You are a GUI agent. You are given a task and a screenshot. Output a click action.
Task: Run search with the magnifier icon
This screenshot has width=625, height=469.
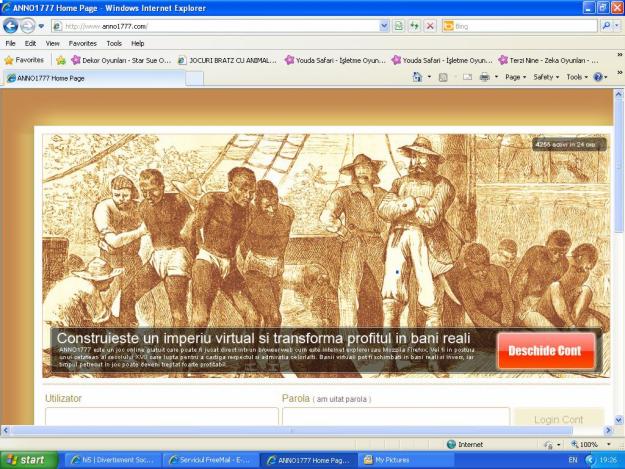click(x=606, y=26)
